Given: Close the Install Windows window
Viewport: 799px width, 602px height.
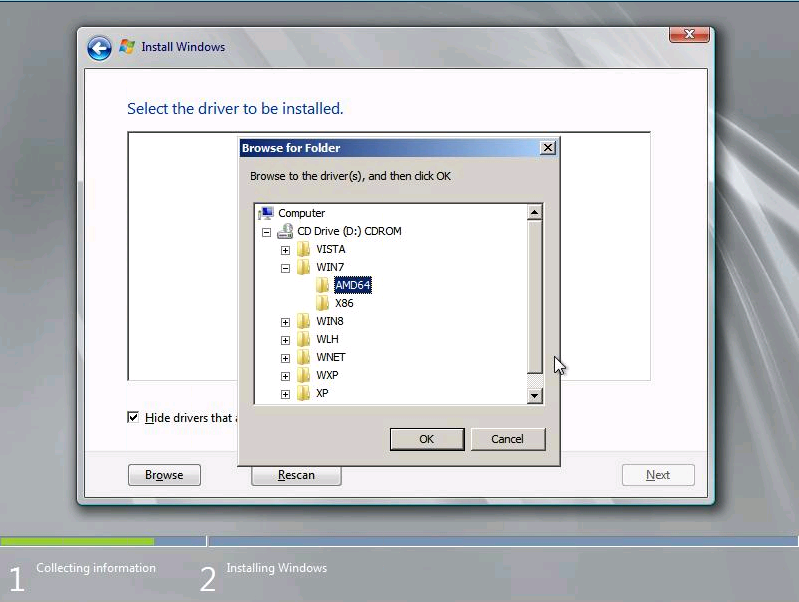Looking at the screenshot, I should (689, 34).
